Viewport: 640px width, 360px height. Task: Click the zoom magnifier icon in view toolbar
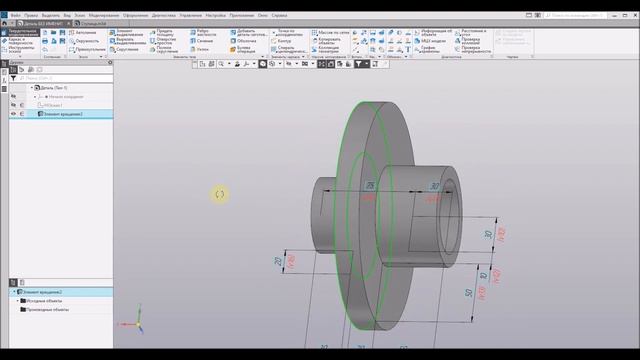pos(221,64)
